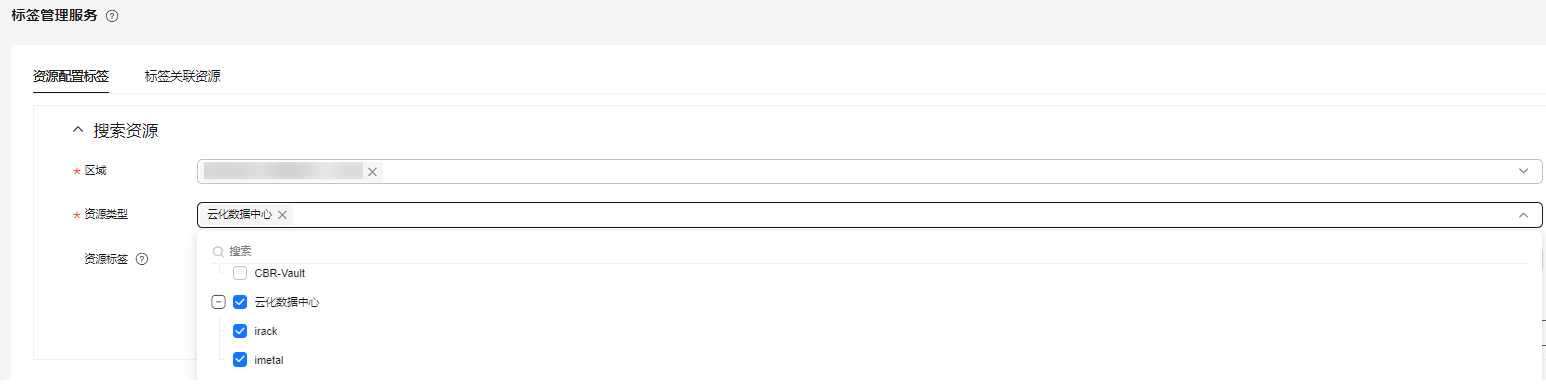
Task: Switch to 标签关联资源 tab
Action: pos(182,76)
